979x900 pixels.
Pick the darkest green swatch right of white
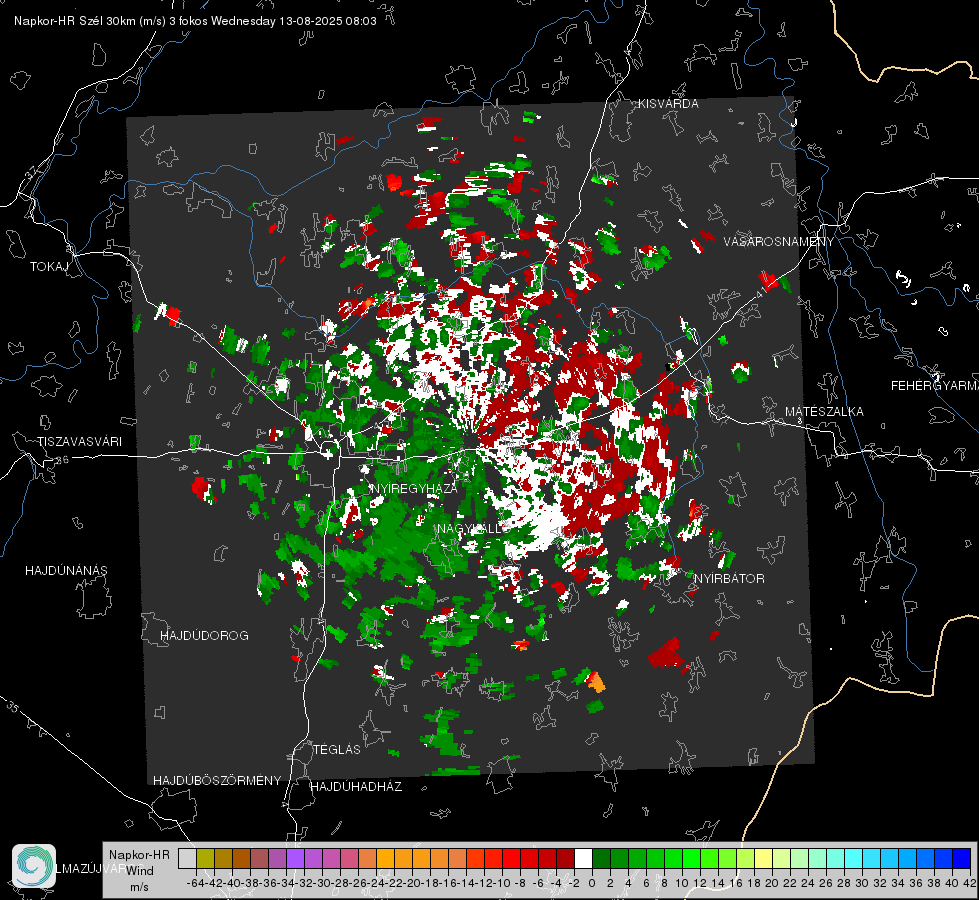pyautogui.click(x=601, y=859)
